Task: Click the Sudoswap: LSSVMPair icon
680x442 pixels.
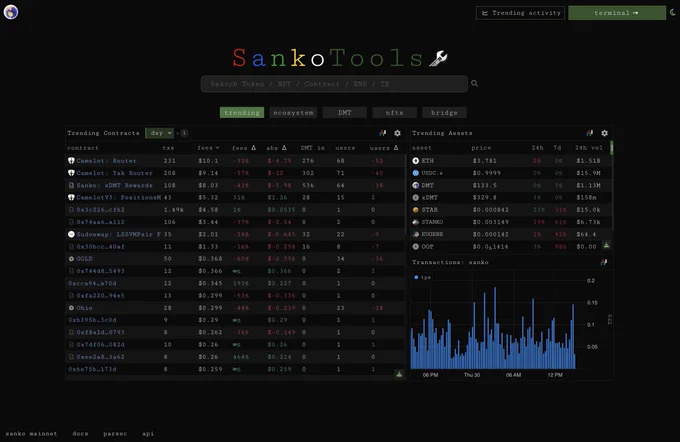Action: click(71, 234)
